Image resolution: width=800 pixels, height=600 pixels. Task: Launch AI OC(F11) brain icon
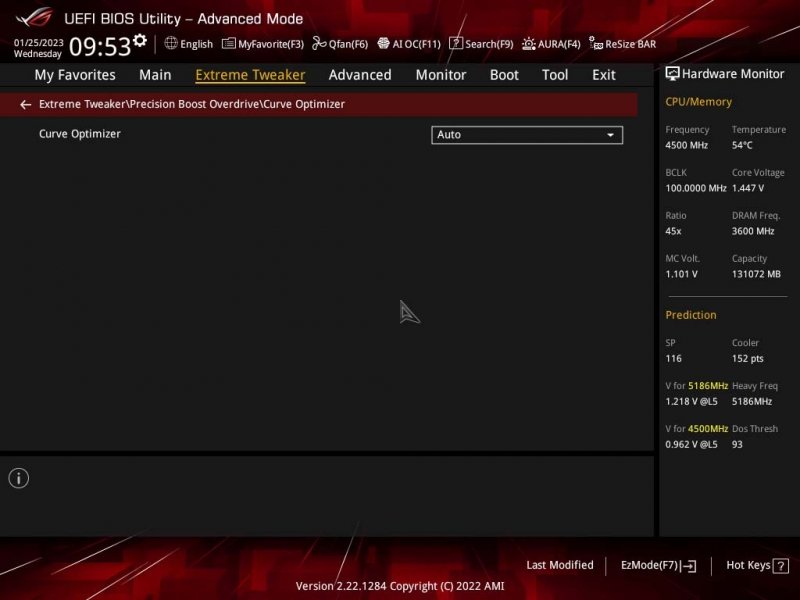(383, 43)
